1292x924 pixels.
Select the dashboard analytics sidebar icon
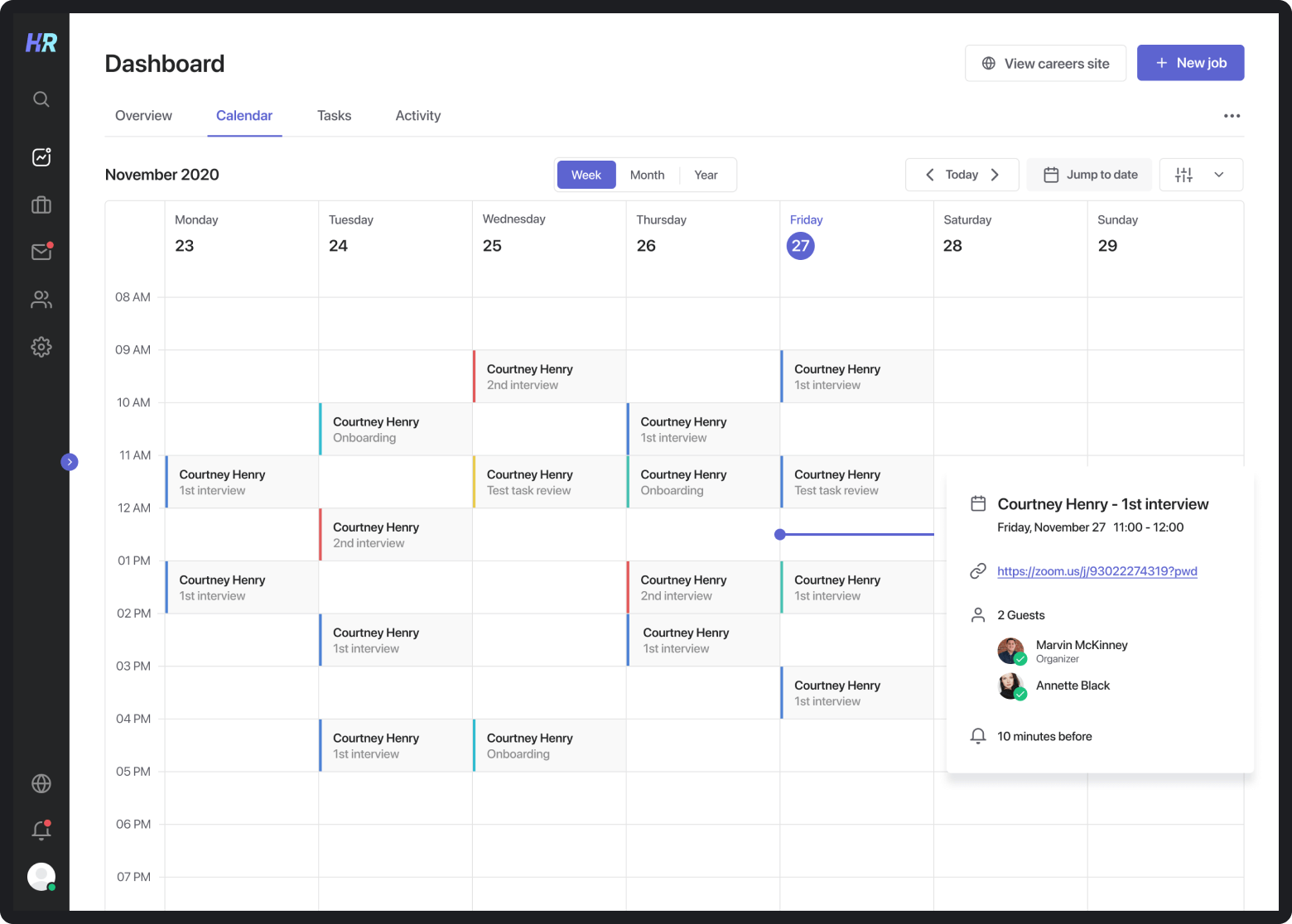coord(41,156)
